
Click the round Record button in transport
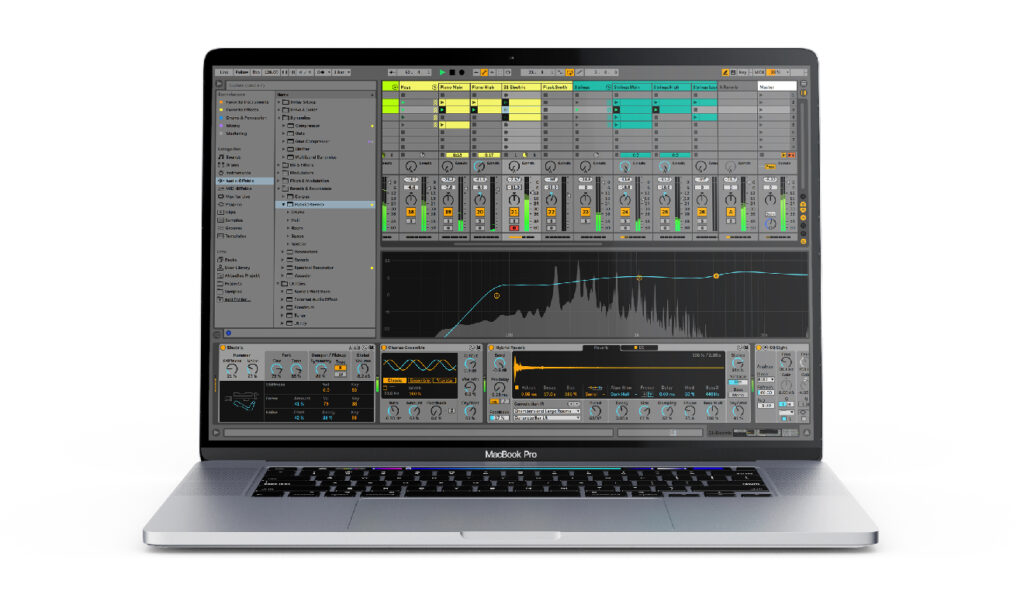[x=460, y=73]
